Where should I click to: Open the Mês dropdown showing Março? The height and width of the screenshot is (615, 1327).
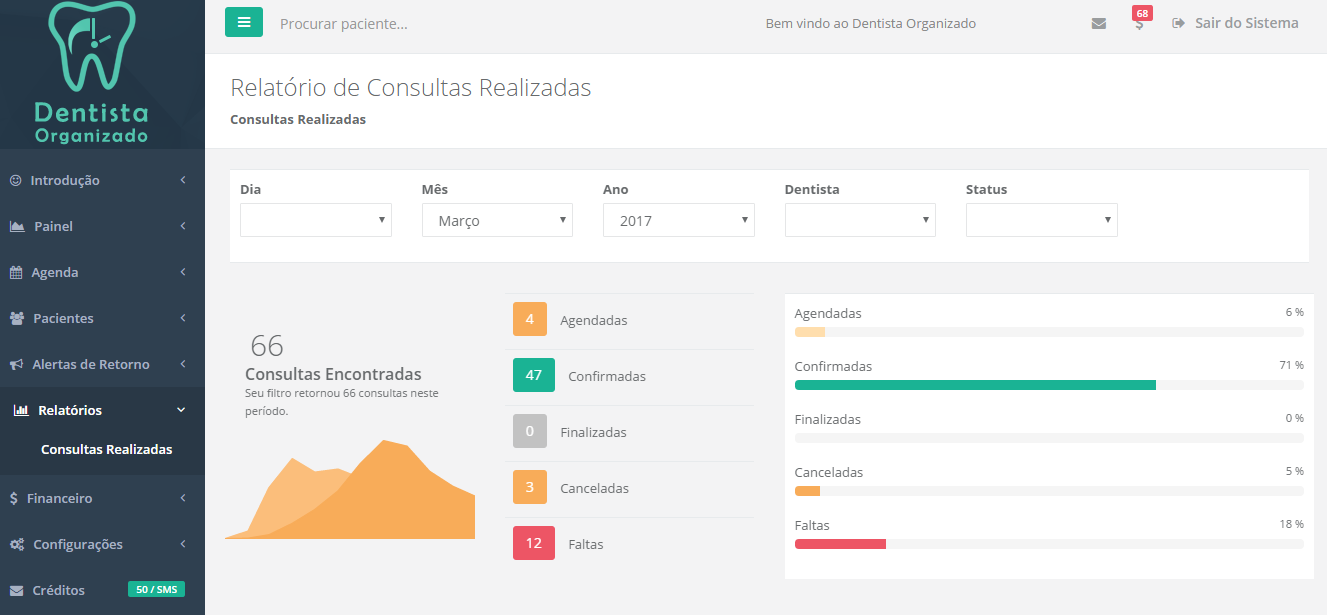(x=497, y=220)
